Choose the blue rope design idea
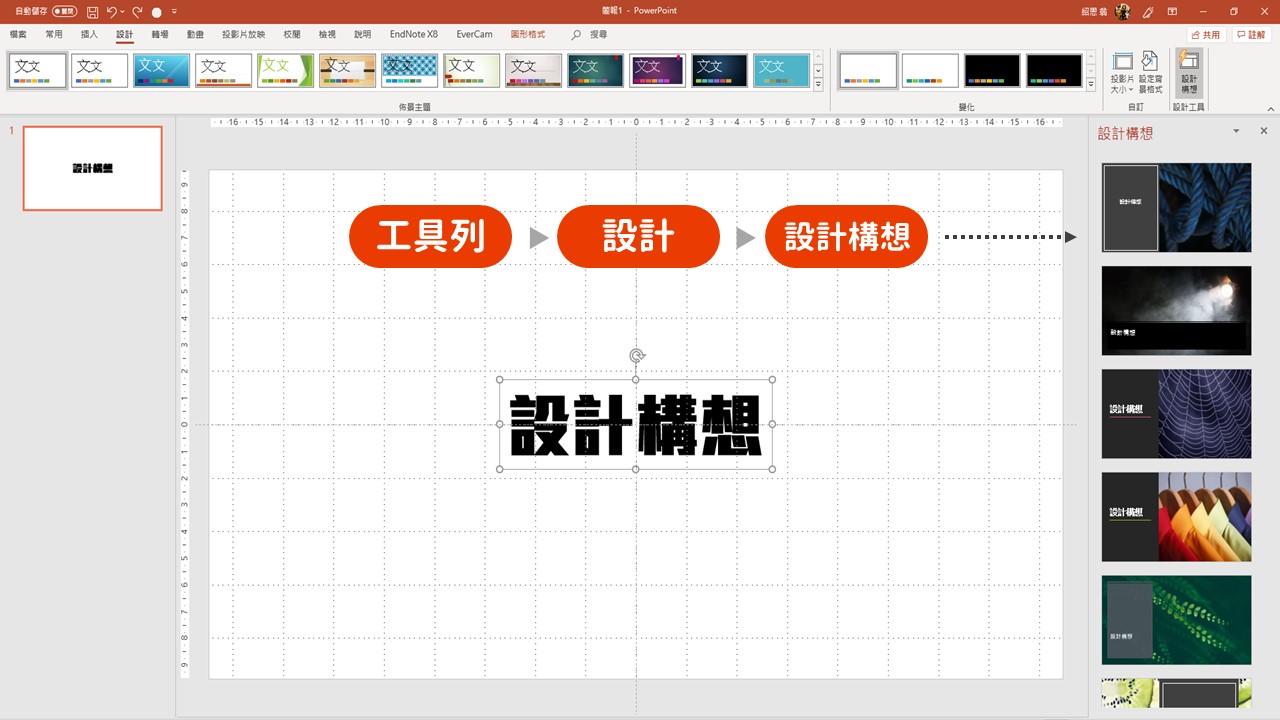1280x720 pixels. (1176, 207)
